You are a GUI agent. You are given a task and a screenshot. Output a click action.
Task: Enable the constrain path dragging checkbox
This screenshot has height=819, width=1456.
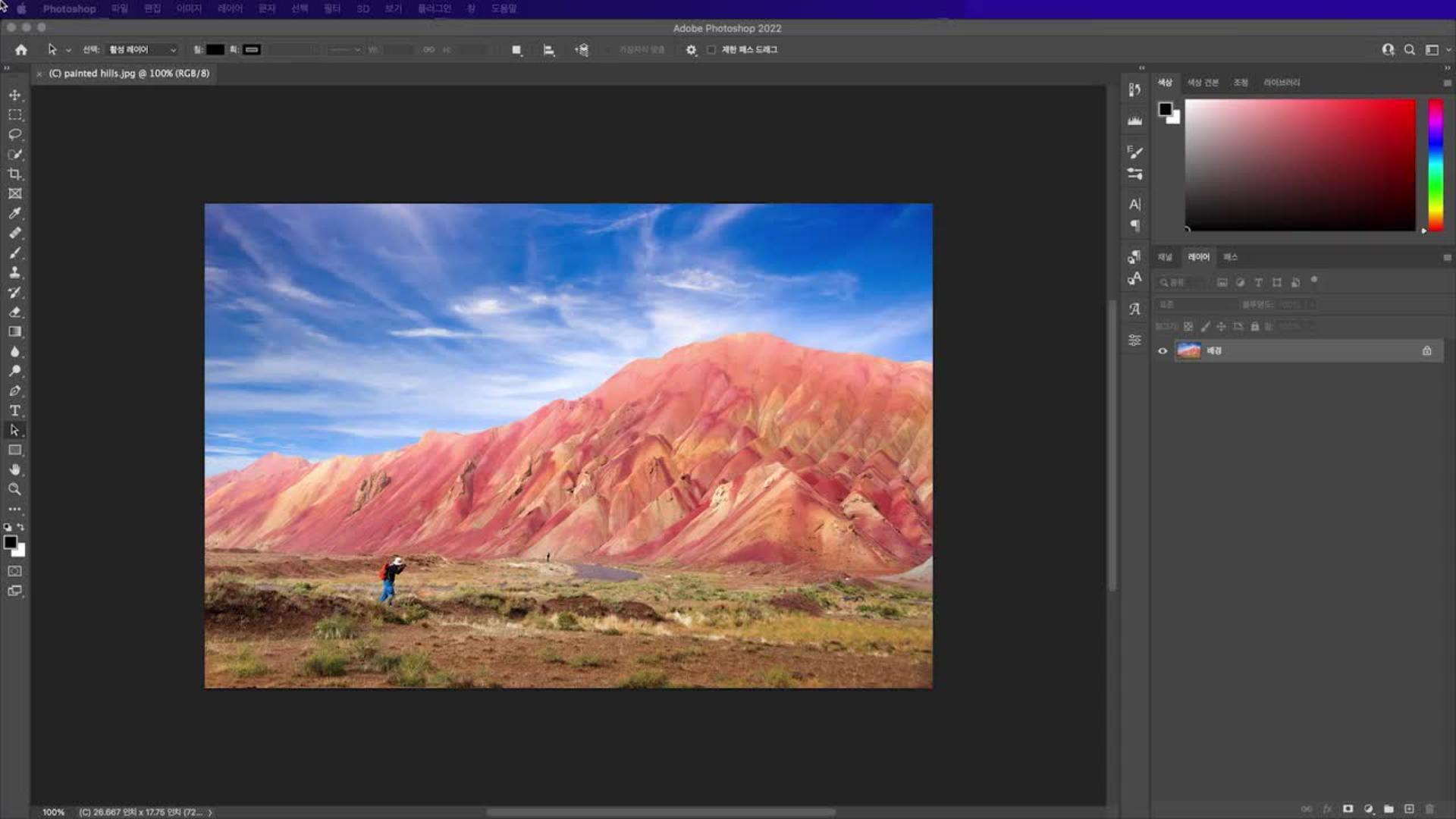(711, 50)
